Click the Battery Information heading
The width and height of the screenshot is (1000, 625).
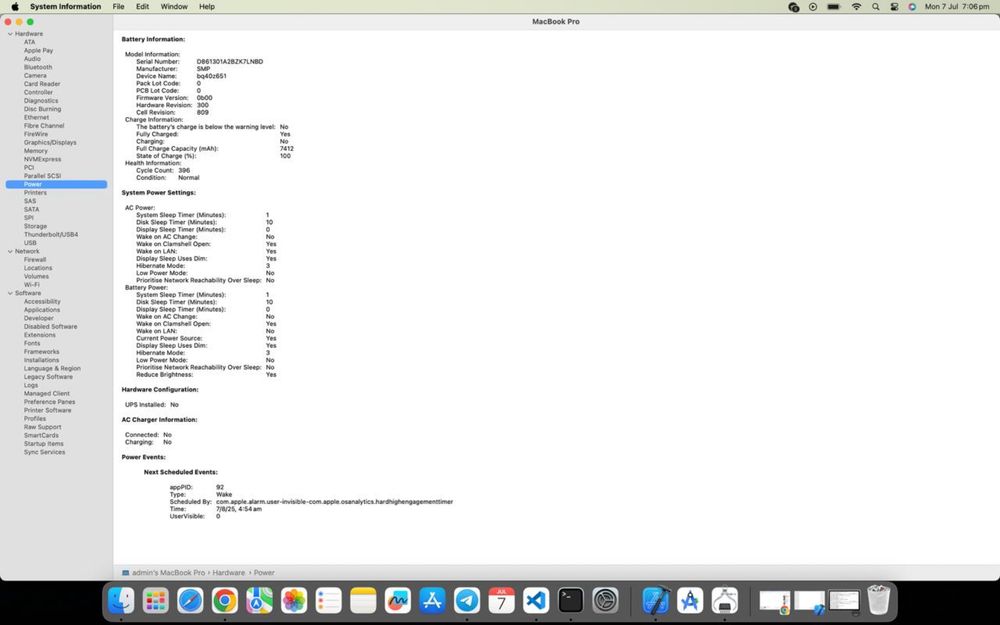point(153,40)
